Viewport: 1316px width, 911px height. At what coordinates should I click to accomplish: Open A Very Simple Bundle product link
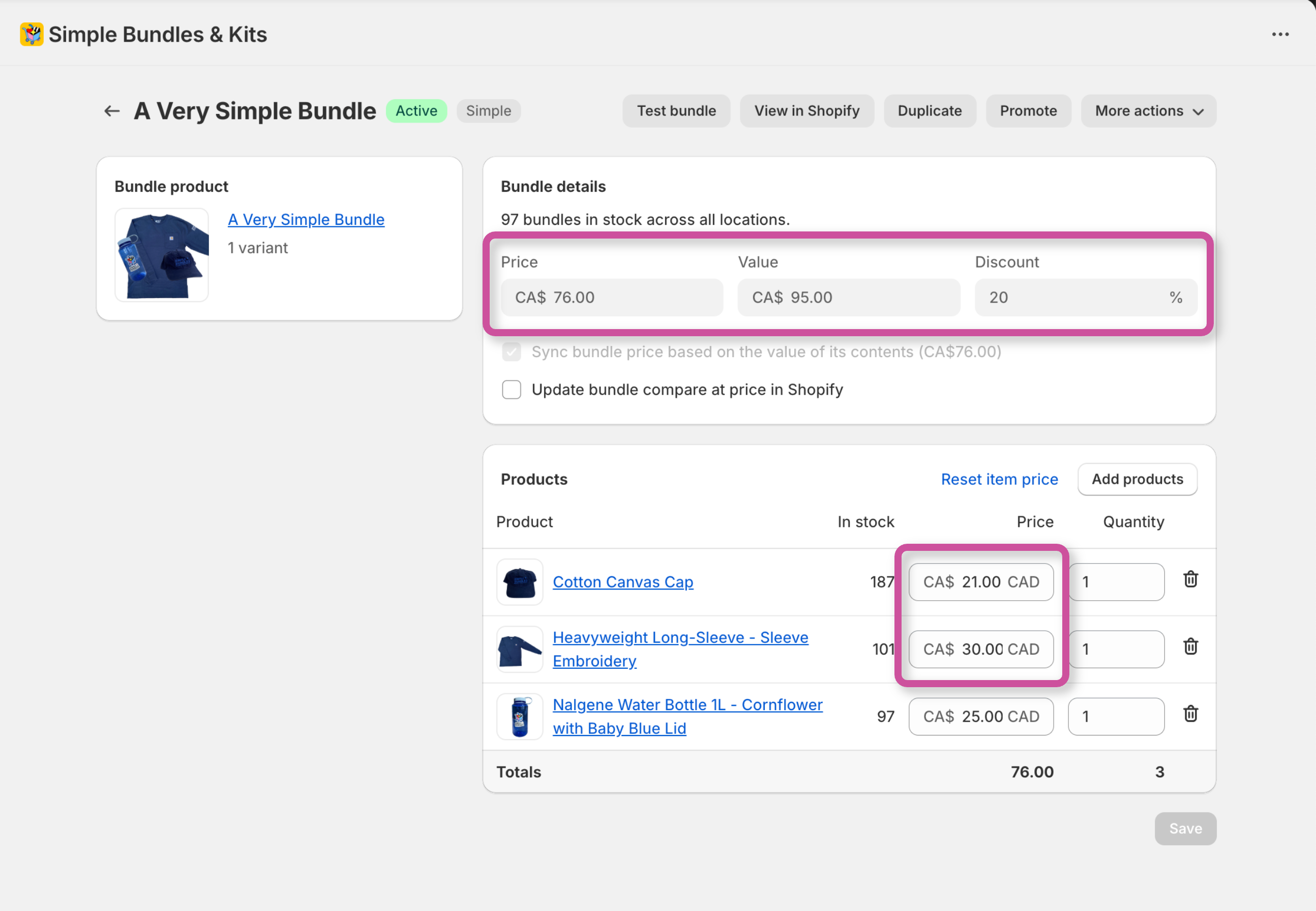[x=306, y=219]
